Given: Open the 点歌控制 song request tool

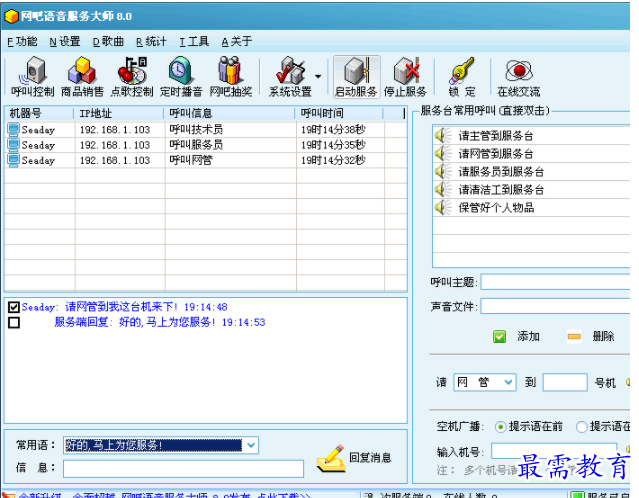Looking at the screenshot, I should pos(132,77).
